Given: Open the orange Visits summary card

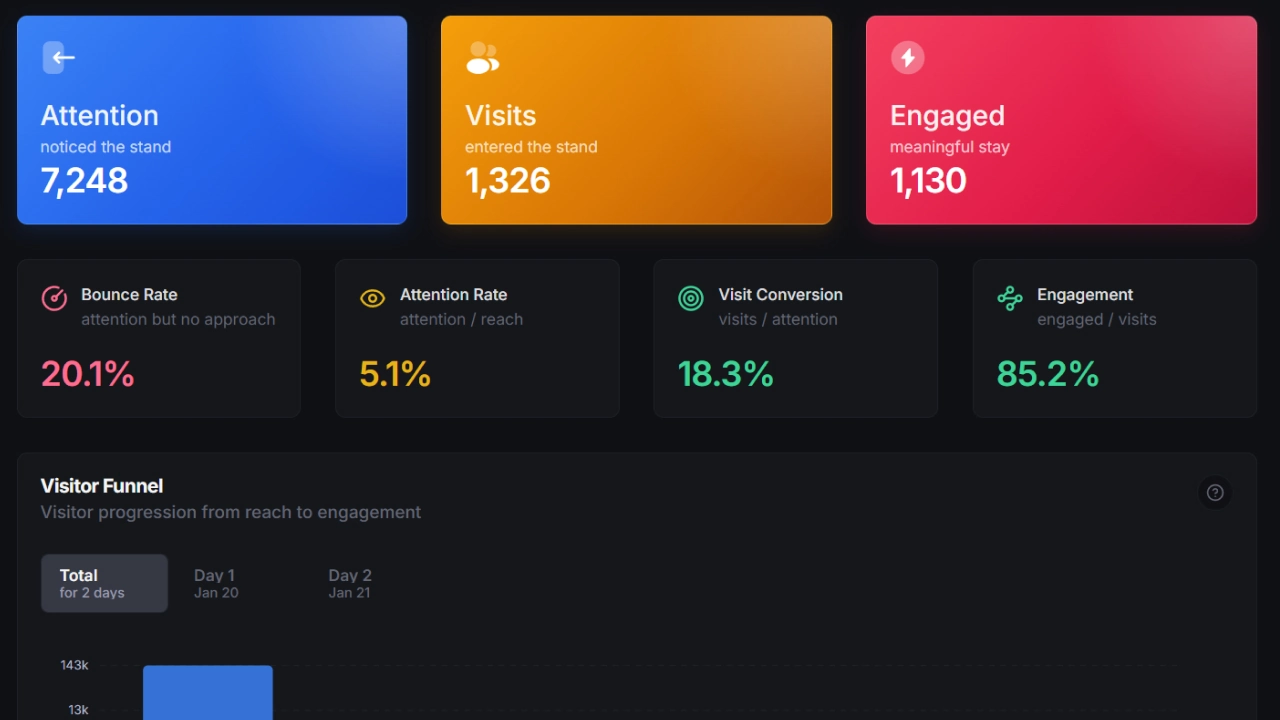Looking at the screenshot, I should 636,120.
